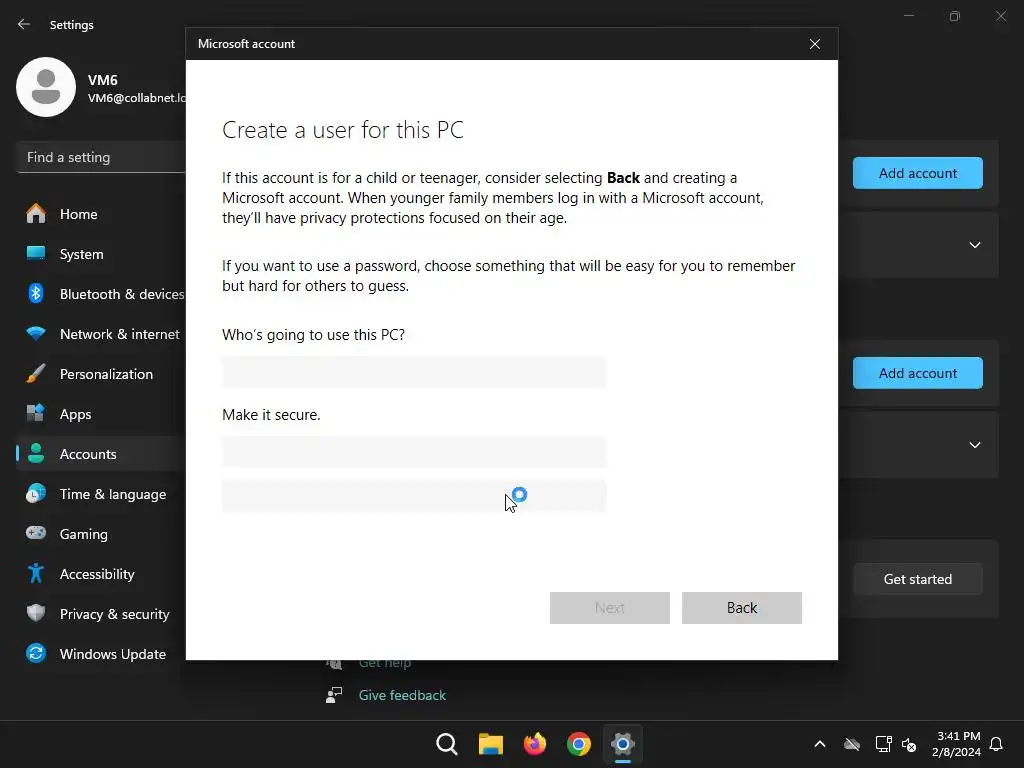Click the Home house icon
Viewport: 1024px width, 768px height.
point(36,214)
